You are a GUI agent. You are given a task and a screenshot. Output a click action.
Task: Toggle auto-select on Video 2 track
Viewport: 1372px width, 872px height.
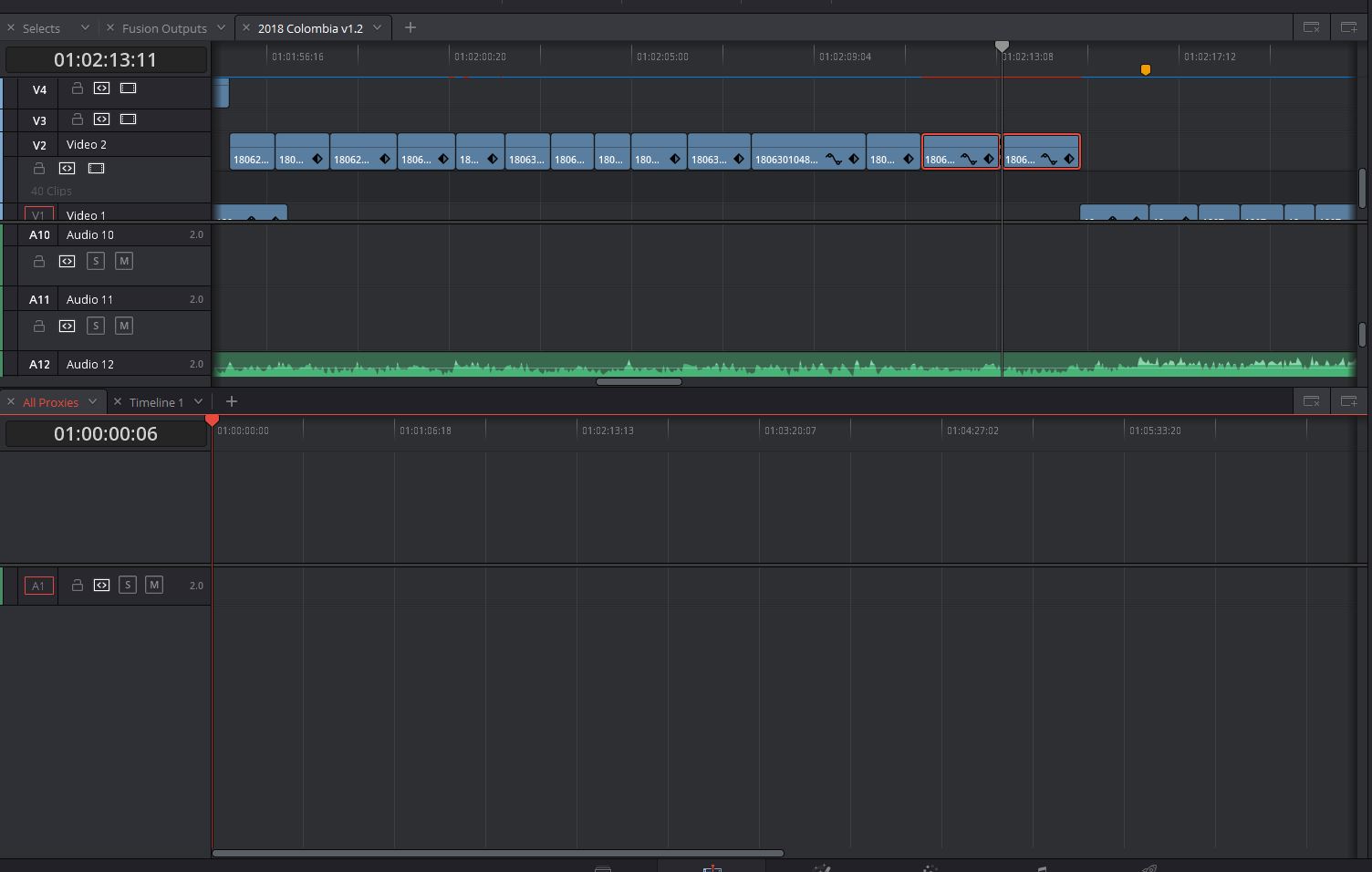pos(67,169)
